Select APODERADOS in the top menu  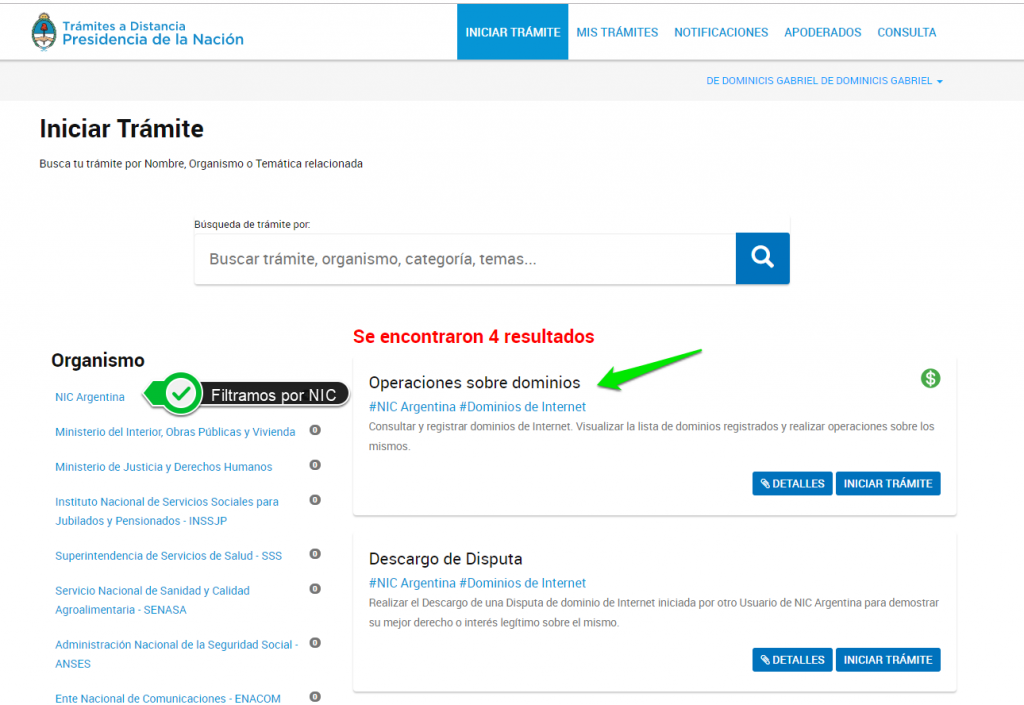(x=823, y=32)
